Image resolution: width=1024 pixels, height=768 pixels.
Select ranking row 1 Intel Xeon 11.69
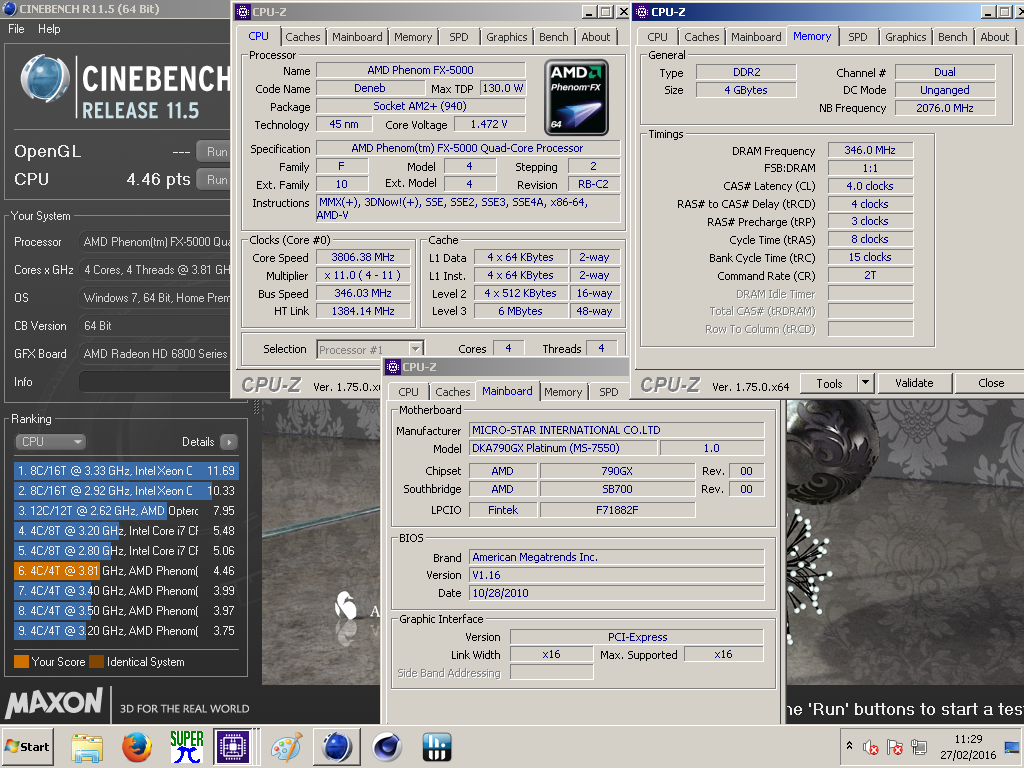126,471
